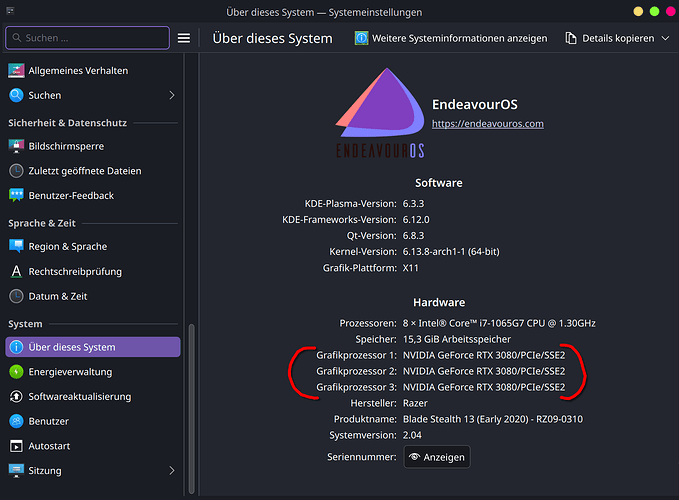Click the EndeavourOS heading text
The width and height of the screenshot is (679, 500).
475,104
